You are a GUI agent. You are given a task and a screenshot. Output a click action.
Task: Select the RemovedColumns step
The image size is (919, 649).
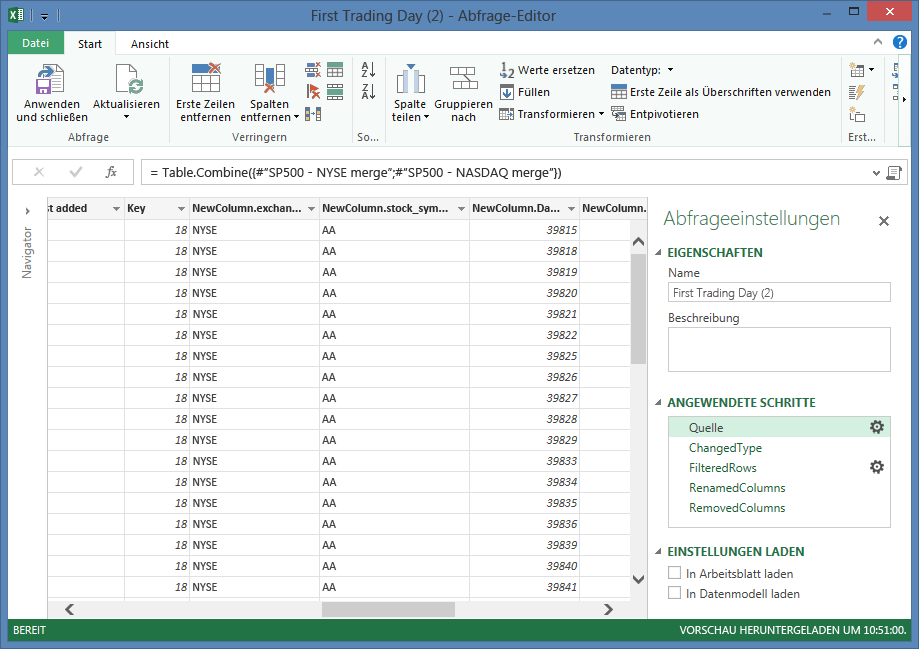click(779, 507)
